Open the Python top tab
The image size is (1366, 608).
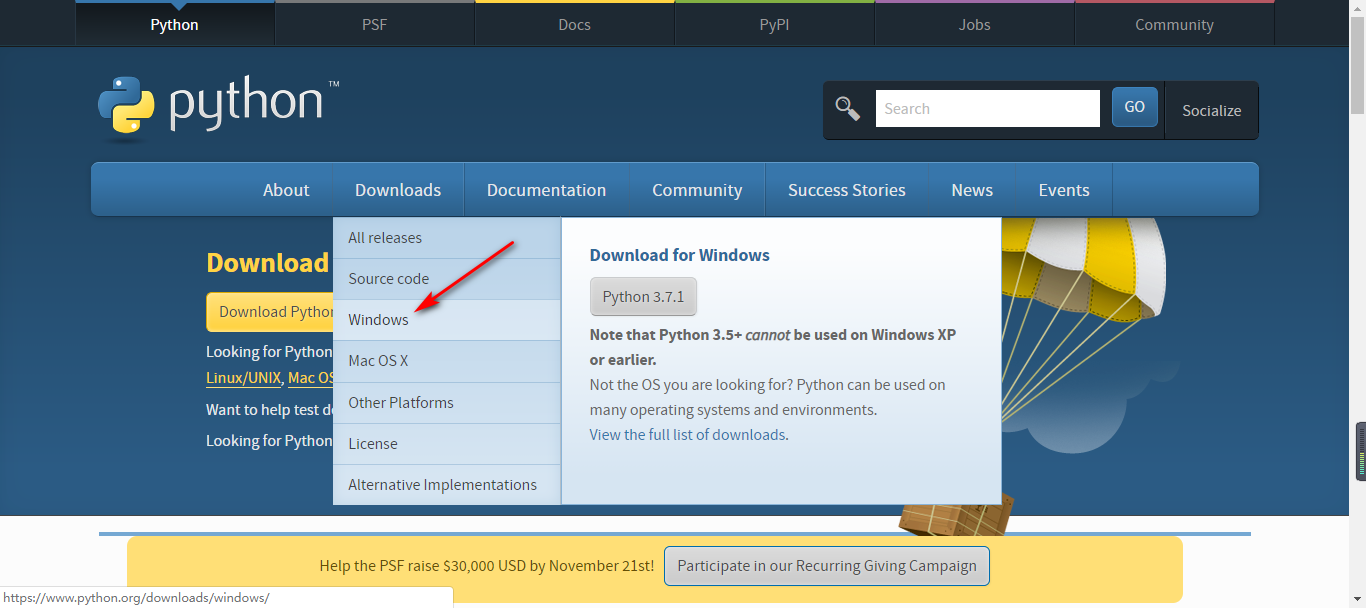(175, 24)
